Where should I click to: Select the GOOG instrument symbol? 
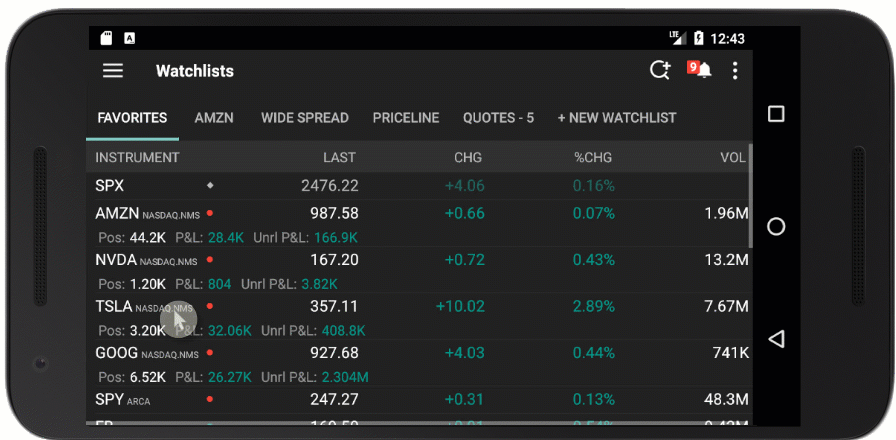click(x=117, y=353)
